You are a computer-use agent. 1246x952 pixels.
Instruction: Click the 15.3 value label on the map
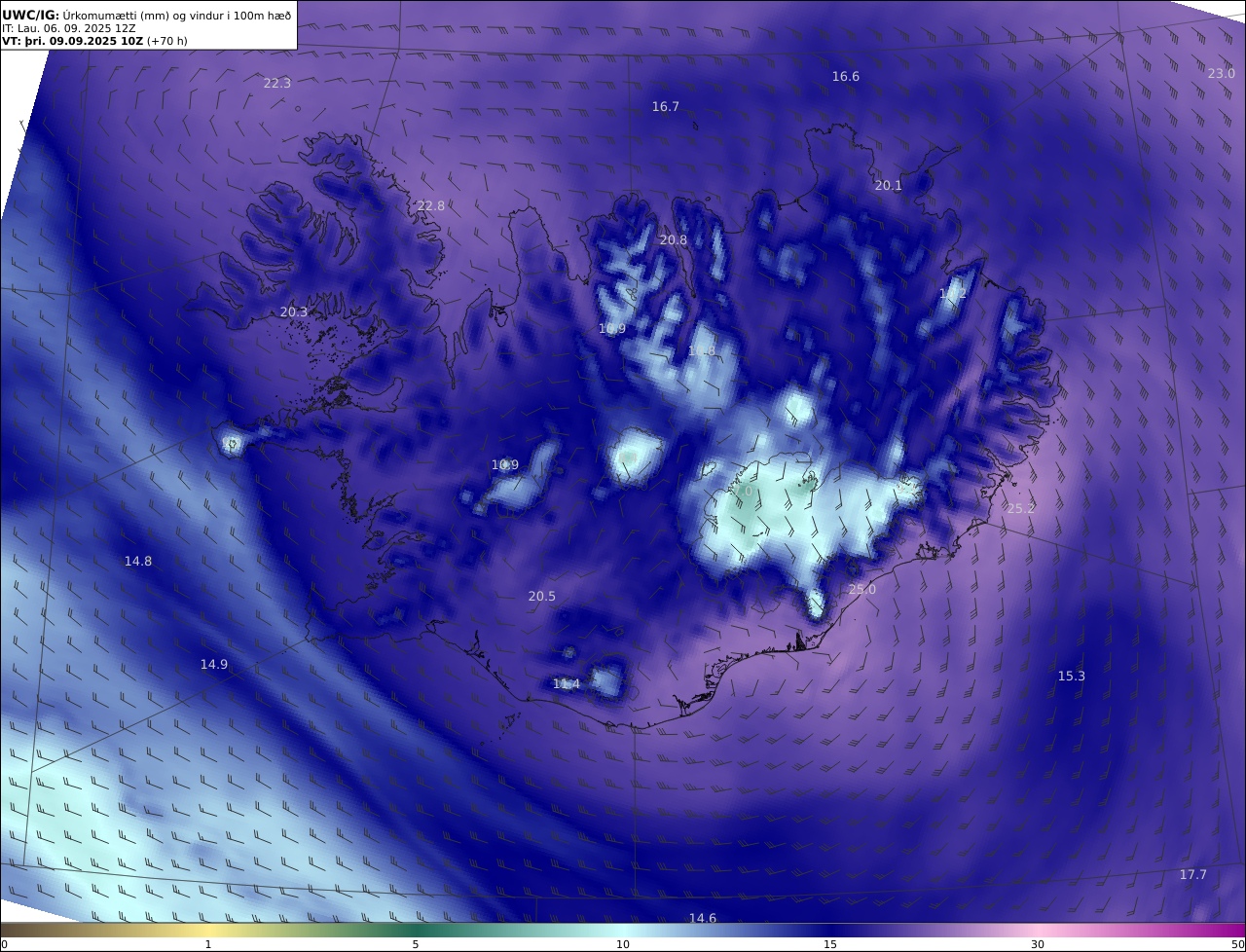pyautogui.click(x=1072, y=677)
